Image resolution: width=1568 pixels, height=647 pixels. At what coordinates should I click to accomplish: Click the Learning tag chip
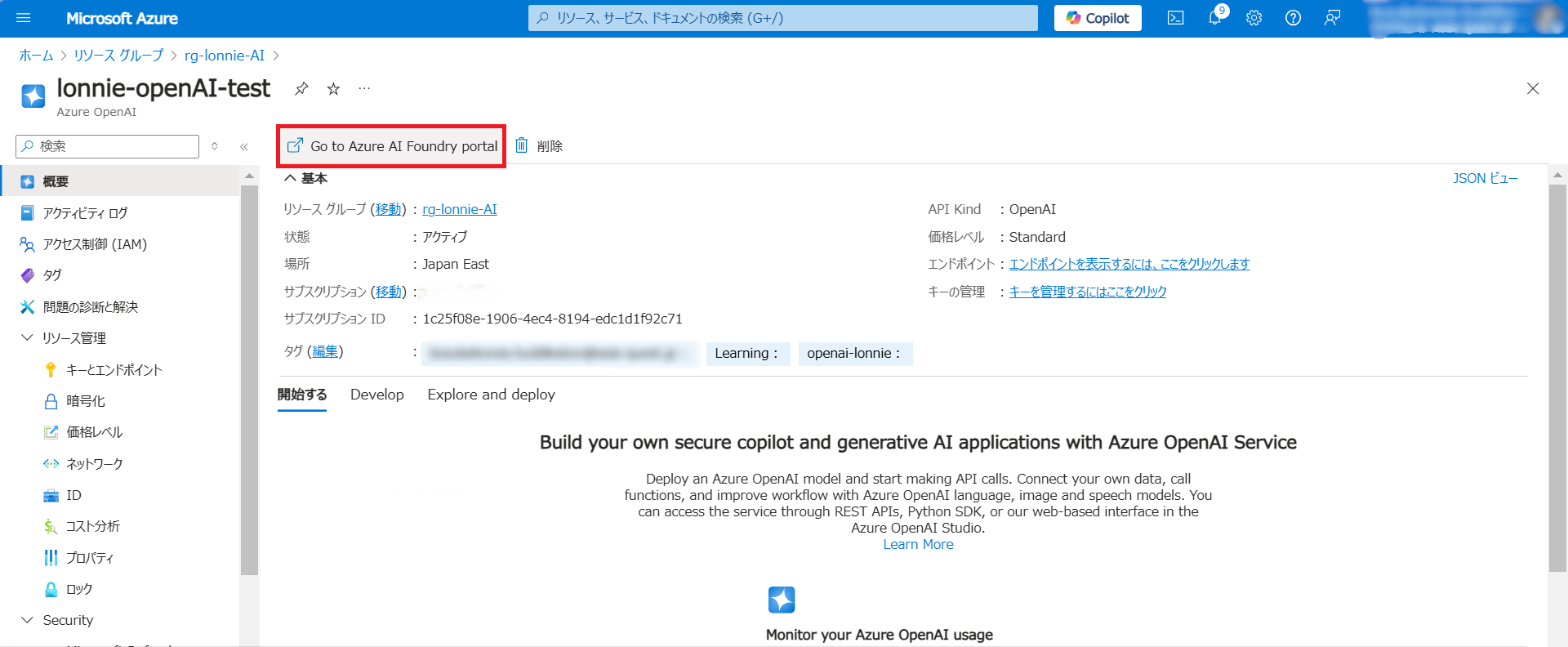click(748, 354)
